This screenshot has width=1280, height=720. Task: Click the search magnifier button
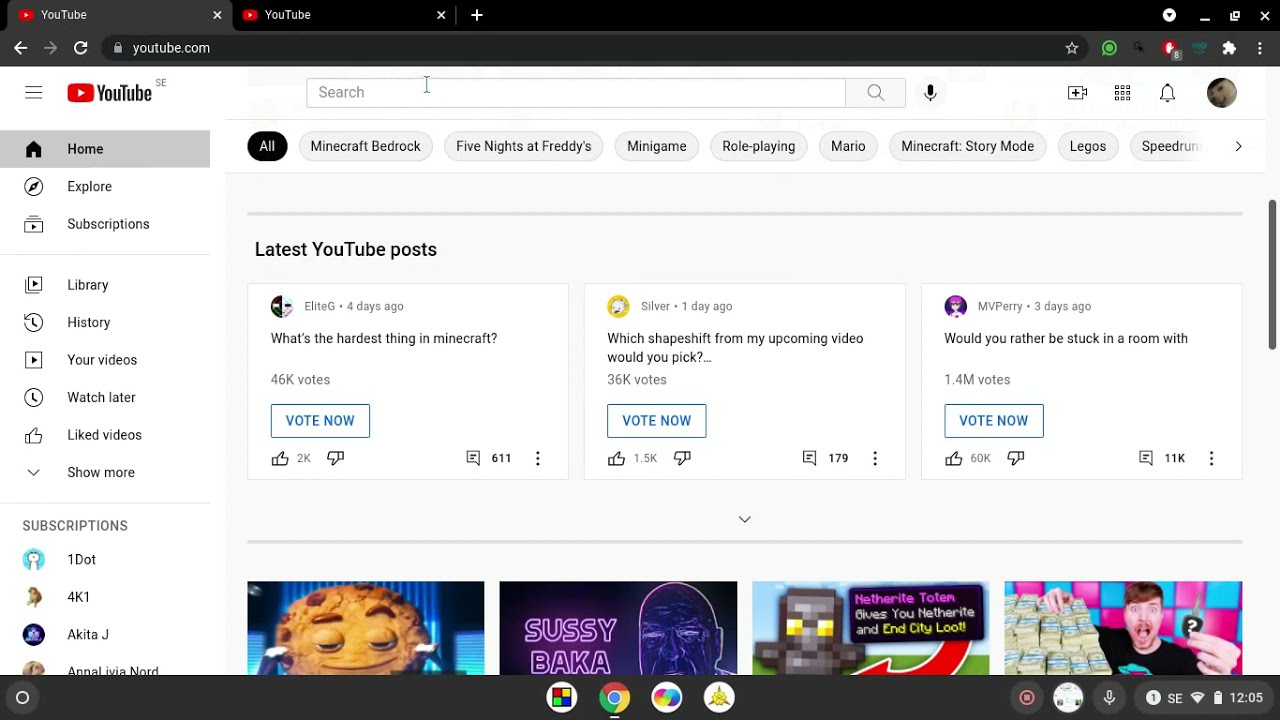(x=875, y=92)
